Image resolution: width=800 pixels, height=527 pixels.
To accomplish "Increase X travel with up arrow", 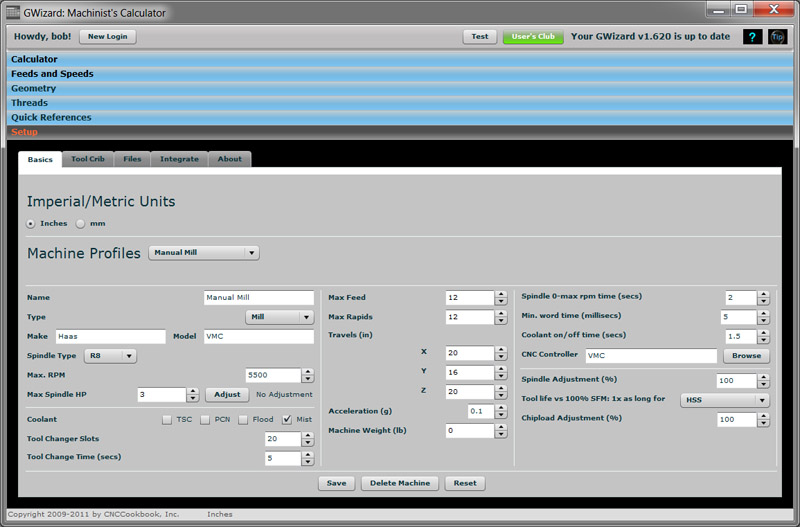I will (500, 349).
